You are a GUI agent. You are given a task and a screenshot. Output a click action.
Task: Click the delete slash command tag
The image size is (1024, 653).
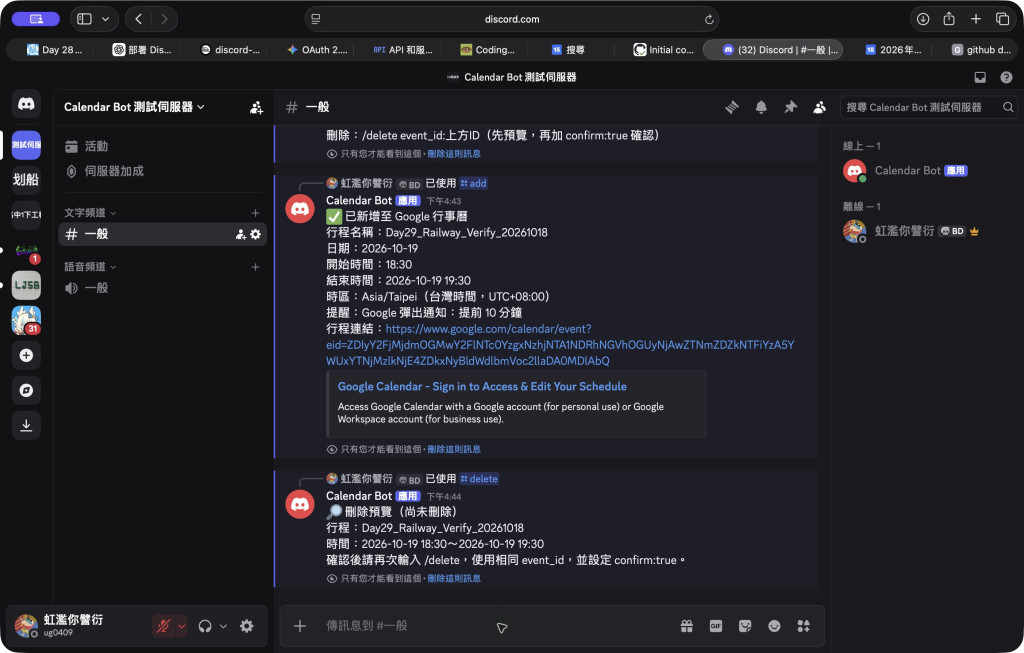tap(479, 479)
